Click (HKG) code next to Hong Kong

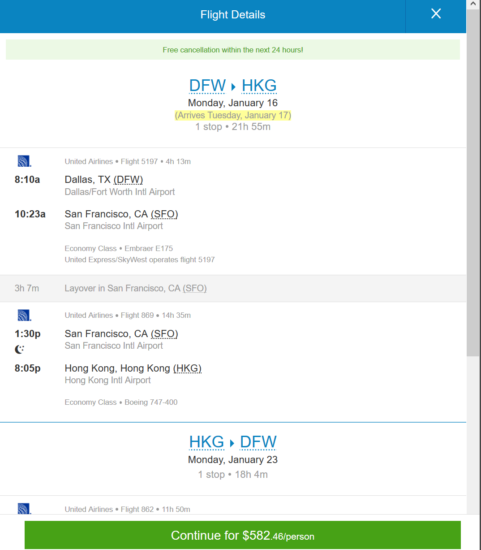tap(187, 368)
